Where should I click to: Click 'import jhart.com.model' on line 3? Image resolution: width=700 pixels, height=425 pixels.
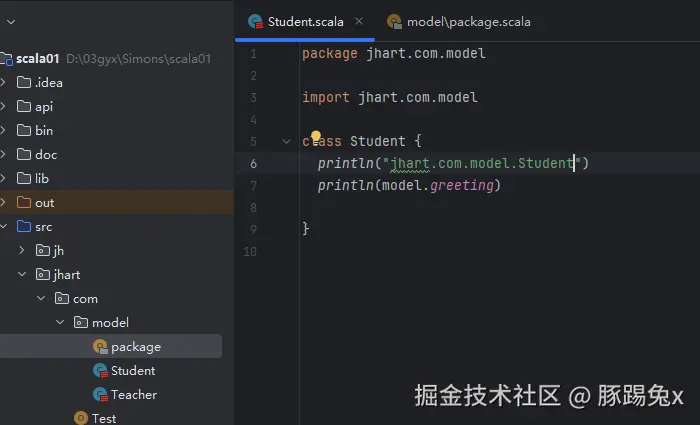[x=390, y=97]
